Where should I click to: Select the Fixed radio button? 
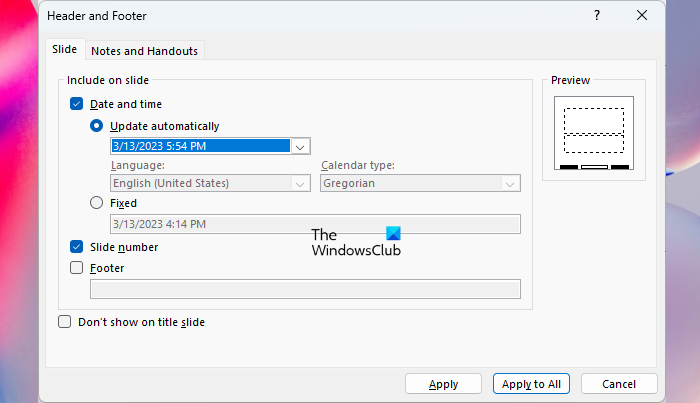[x=96, y=203]
